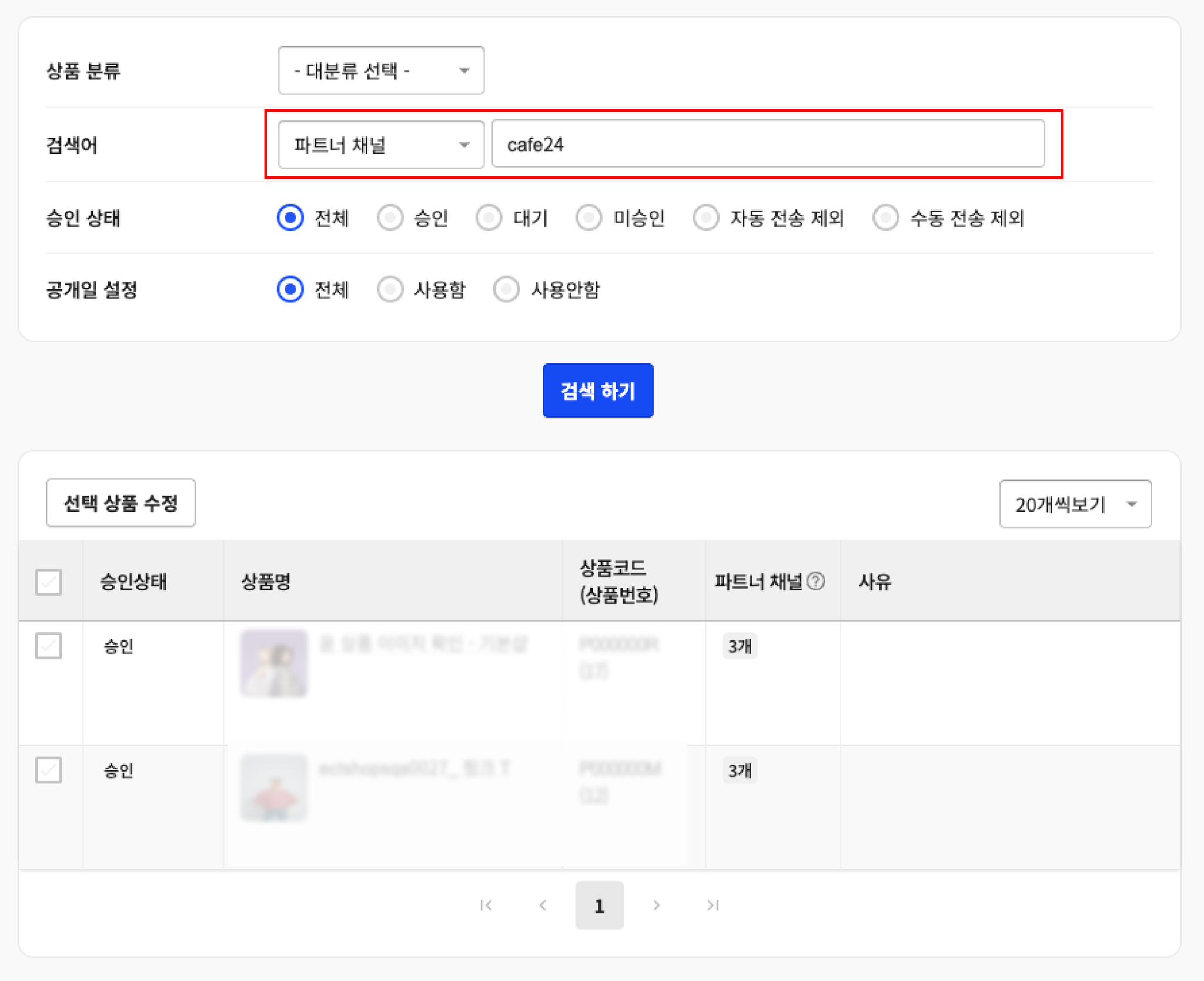1204x981 pixels.
Task: Open the 대분류 선택 category dropdown
Action: (381, 70)
